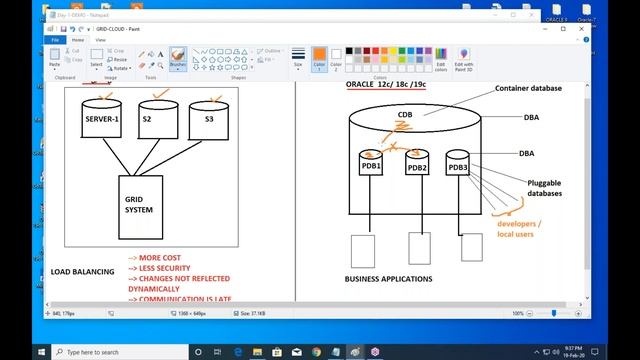Switch to the View tab
Viewport: 640px width, 360px height.
pos(100,40)
